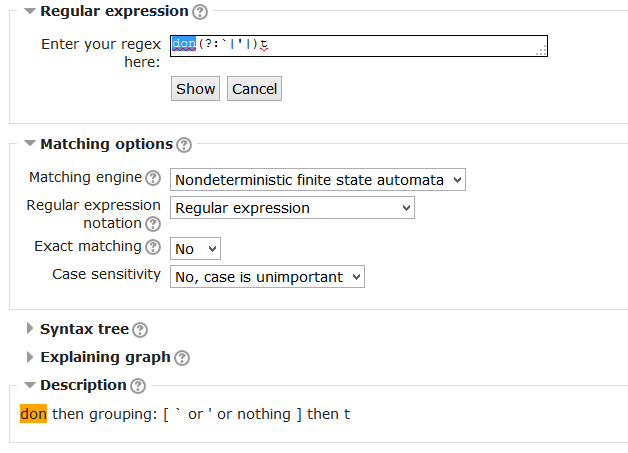Collapse the Regular expression section
This screenshot has width=628, height=453.
coord(30,11)
